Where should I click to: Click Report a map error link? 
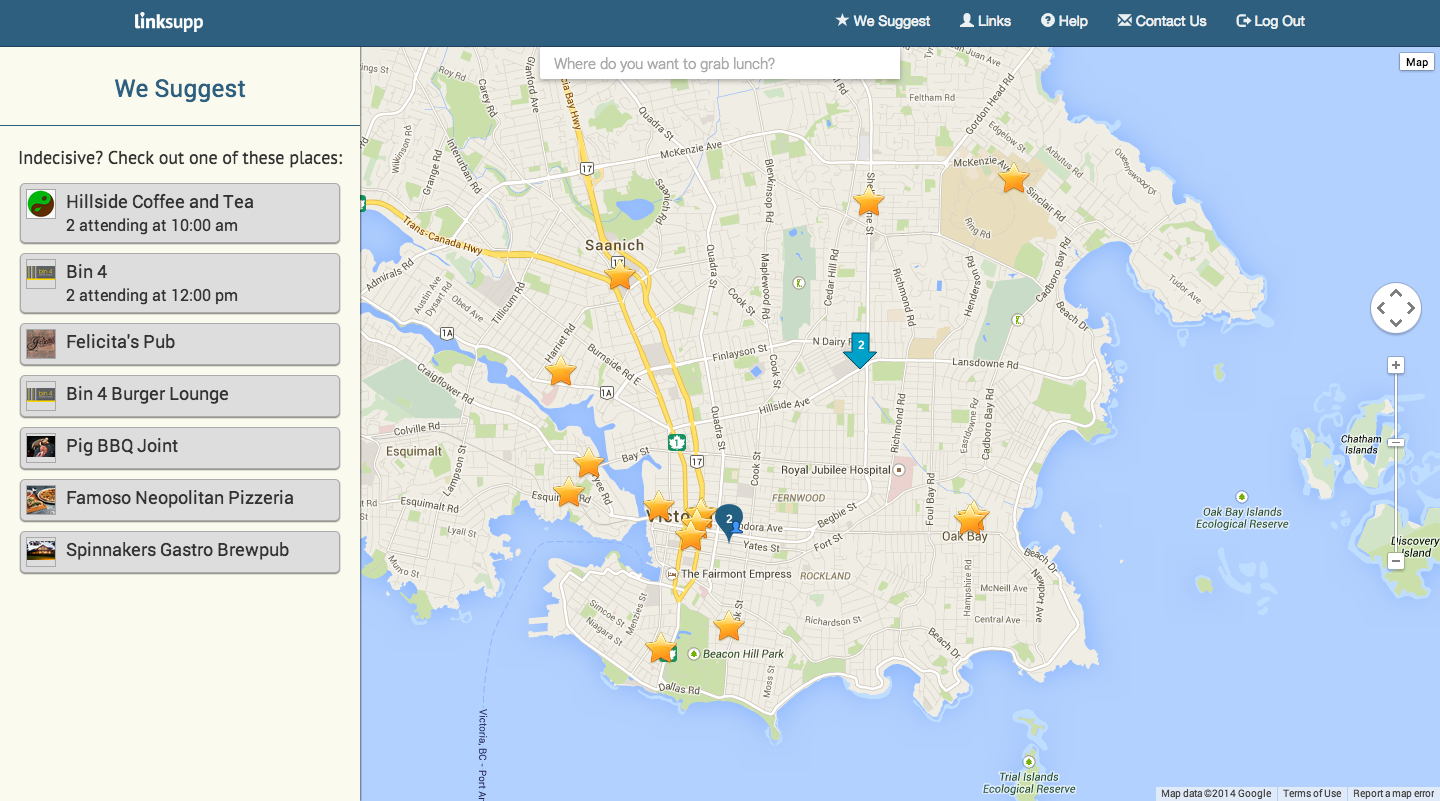[x=1393, y=794]
